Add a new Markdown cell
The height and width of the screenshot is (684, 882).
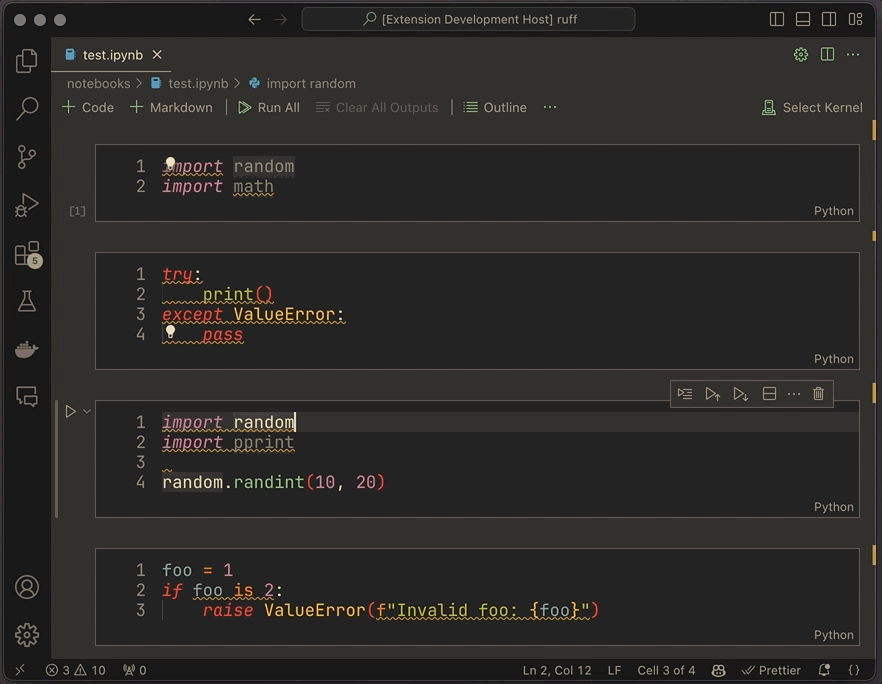171,107
